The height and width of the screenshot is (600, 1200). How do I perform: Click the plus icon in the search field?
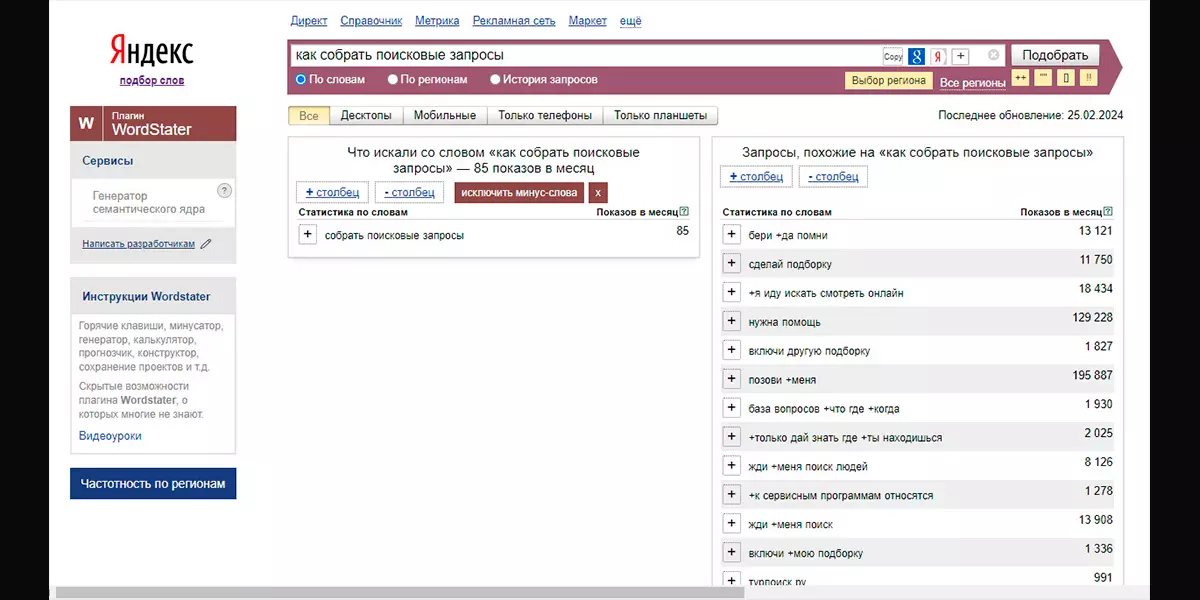960,56
